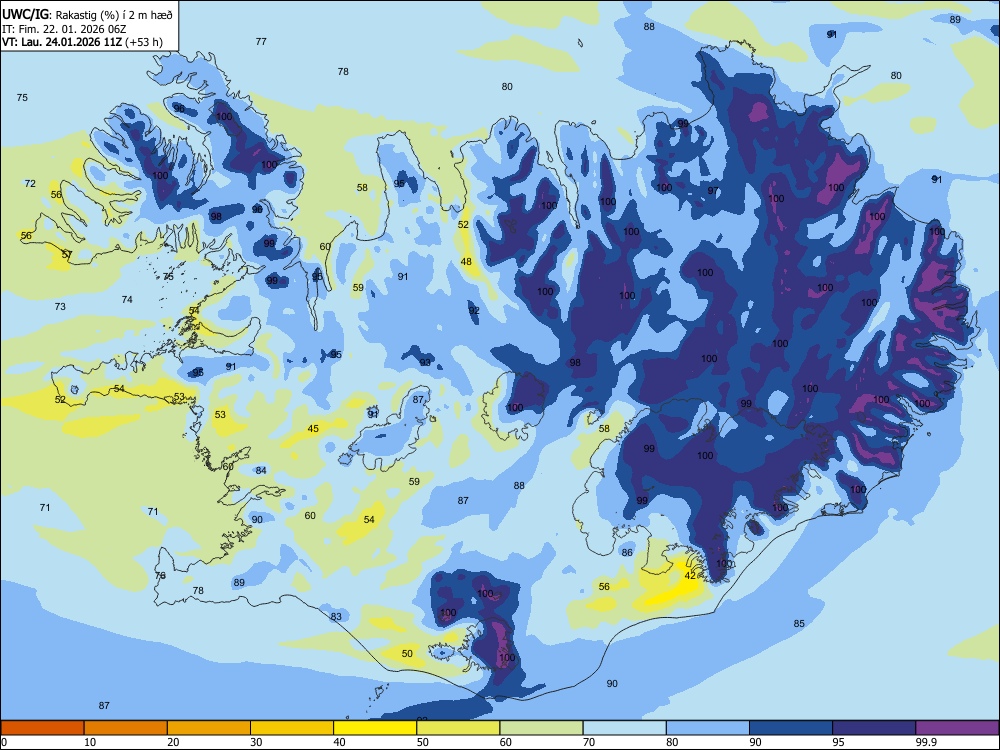The height and width of the screenshot is (750, 1000).
Task: Select the humidity value 97 on the map
Action: click(x=713, y=191)
